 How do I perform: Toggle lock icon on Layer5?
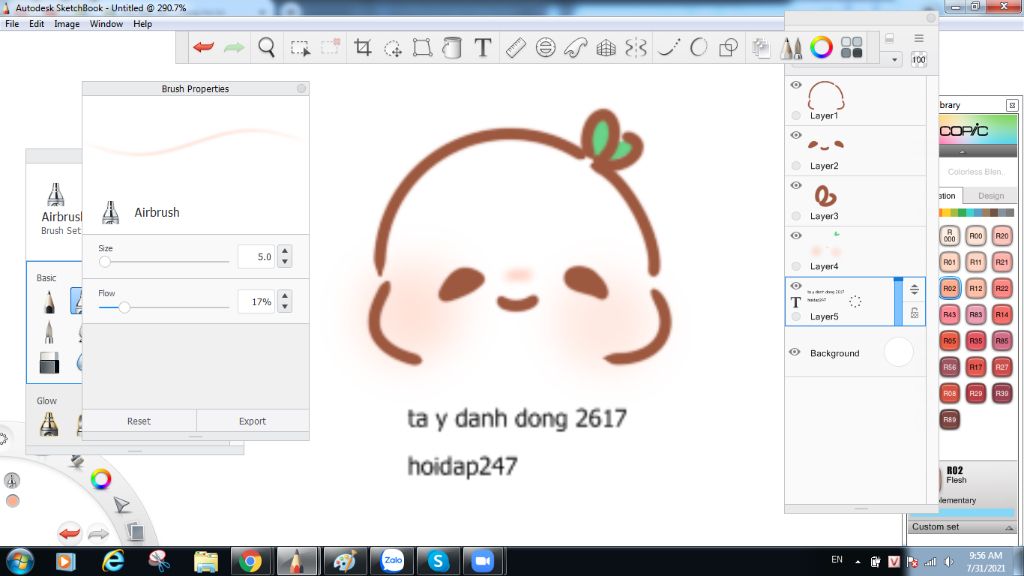pyautogui.click(x=914, y=313)
